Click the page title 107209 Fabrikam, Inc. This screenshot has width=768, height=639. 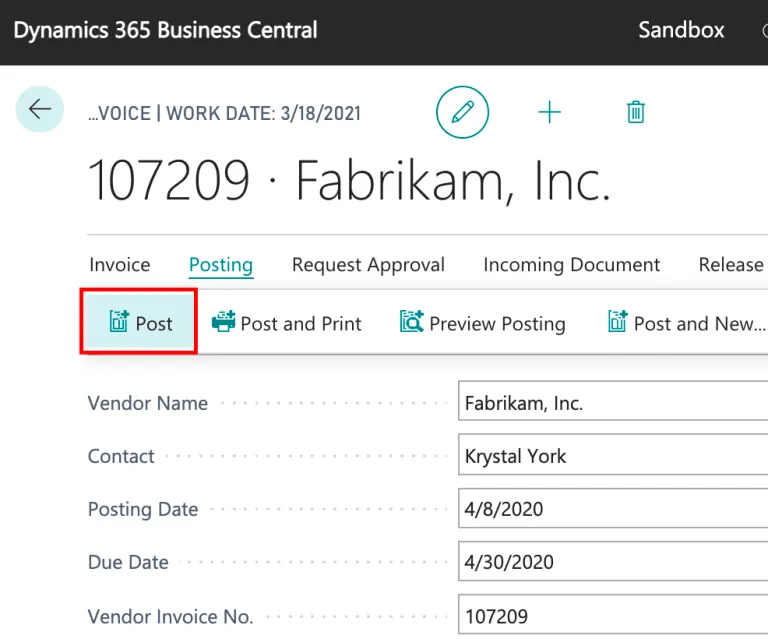(x=350, y=181)
